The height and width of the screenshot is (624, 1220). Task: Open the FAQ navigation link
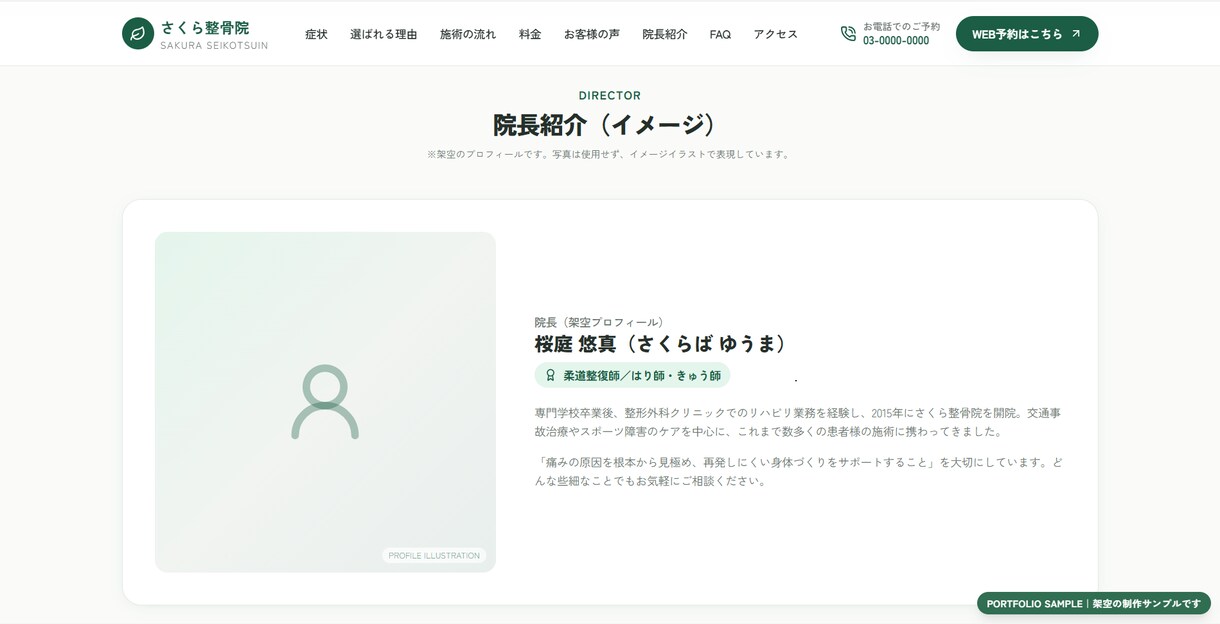[x=720, y=34]
